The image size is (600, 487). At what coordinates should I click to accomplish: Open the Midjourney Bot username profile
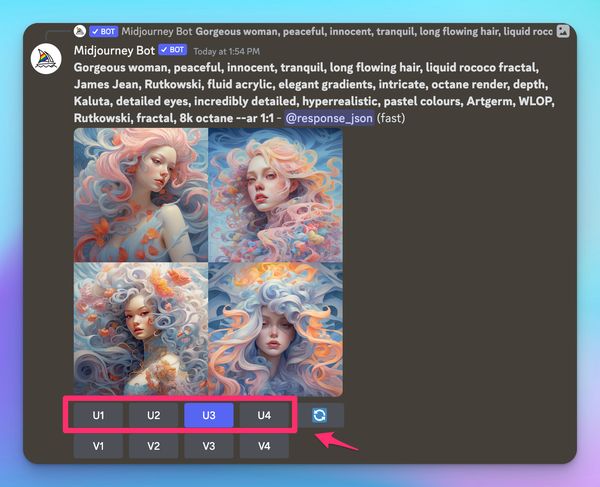113,49
